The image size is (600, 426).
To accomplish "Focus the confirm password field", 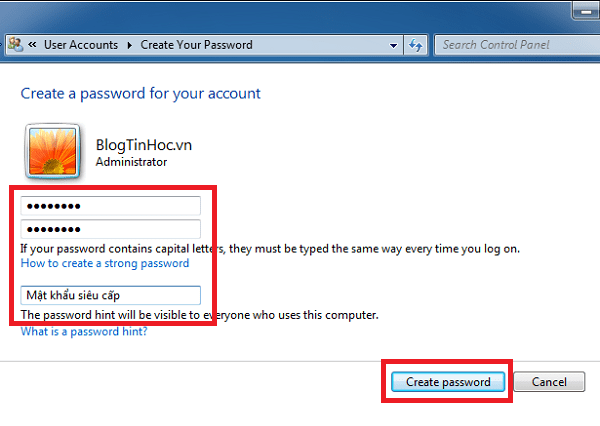I will pyautogui.click(x=111, y=229).
